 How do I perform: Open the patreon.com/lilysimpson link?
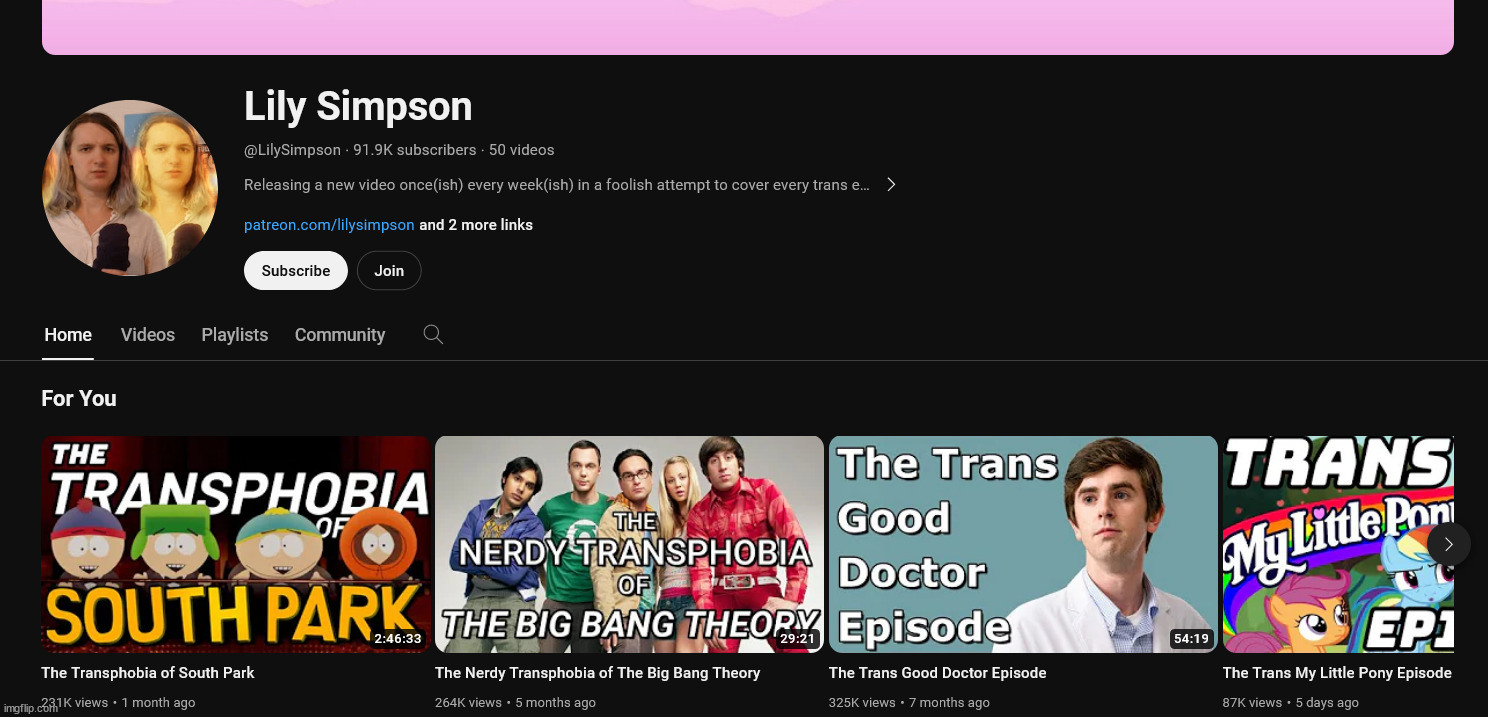tap(329, 225)
